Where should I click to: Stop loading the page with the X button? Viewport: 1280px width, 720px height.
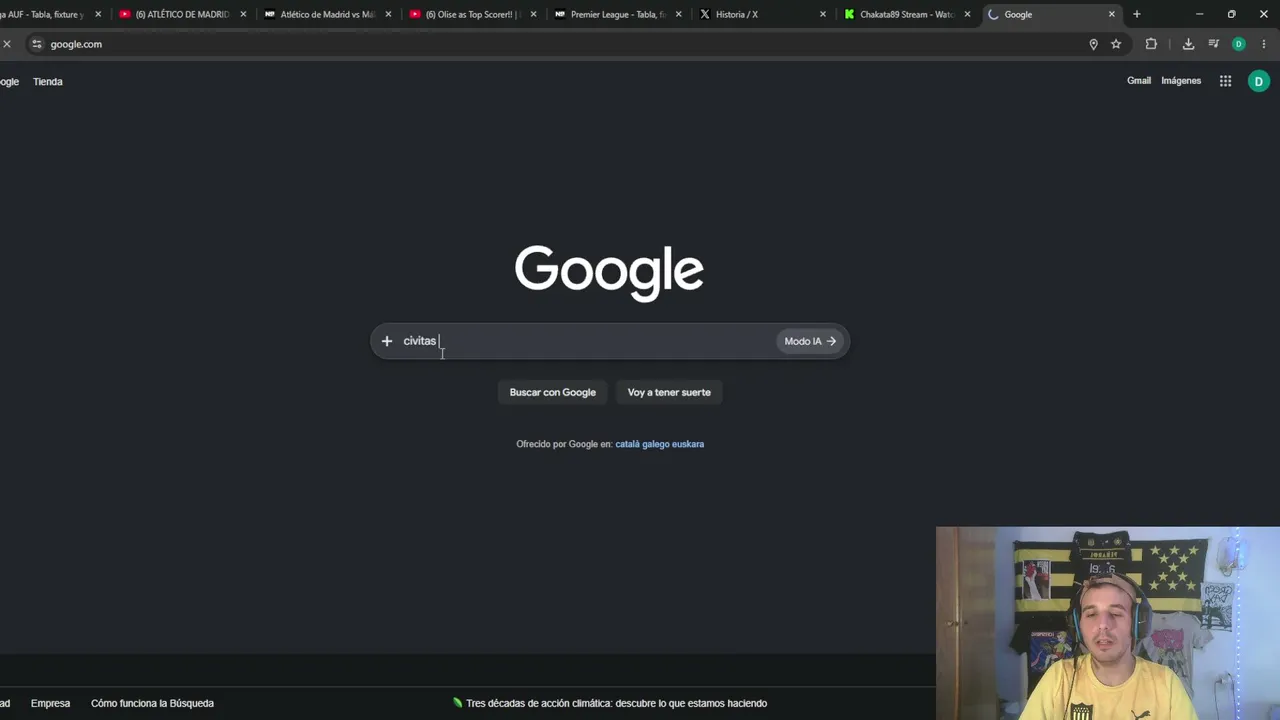tap(7, 44)
